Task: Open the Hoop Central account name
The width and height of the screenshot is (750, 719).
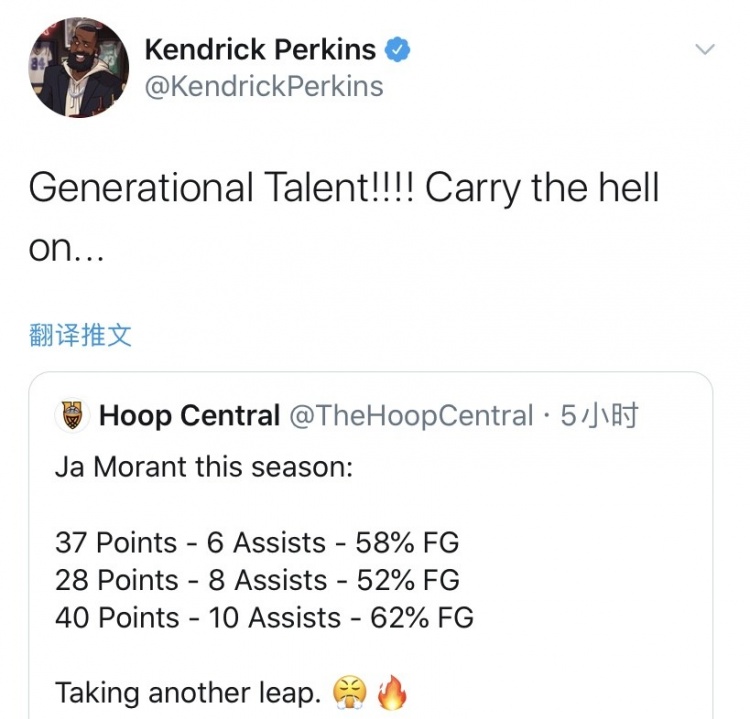Action: 189,416
